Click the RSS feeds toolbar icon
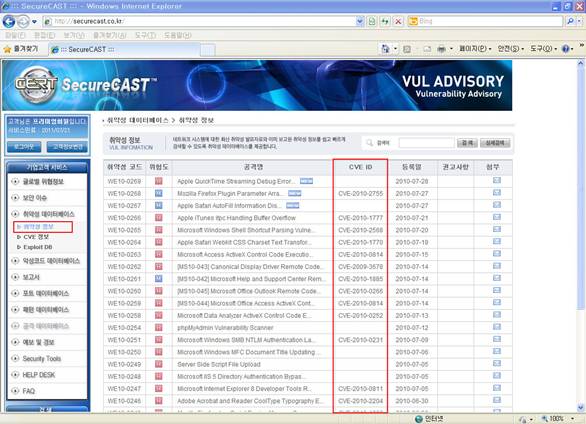 [x=407, y=49]
